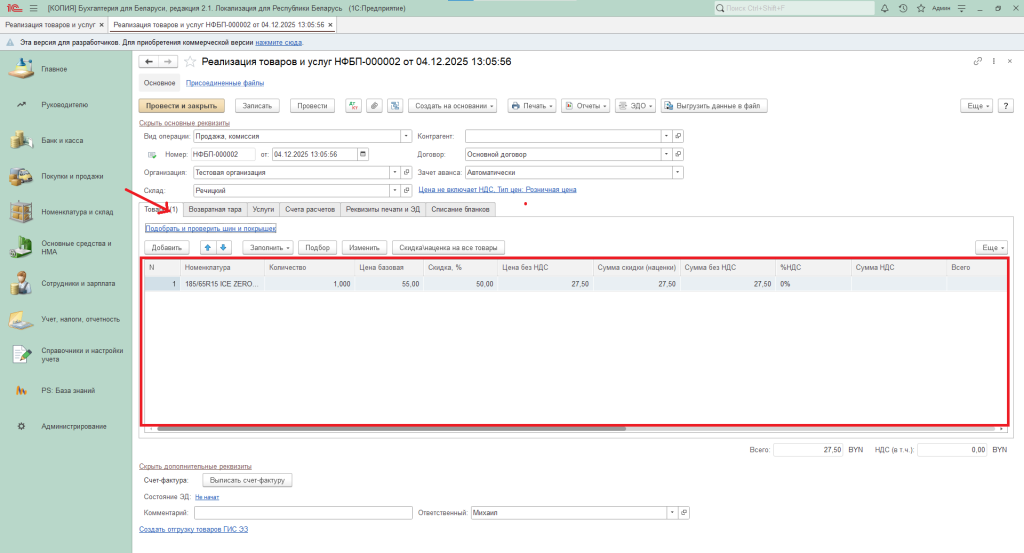The image size is (1024, 553).
Task: Move row up with the blue up arrow
Action: point(208,247)
